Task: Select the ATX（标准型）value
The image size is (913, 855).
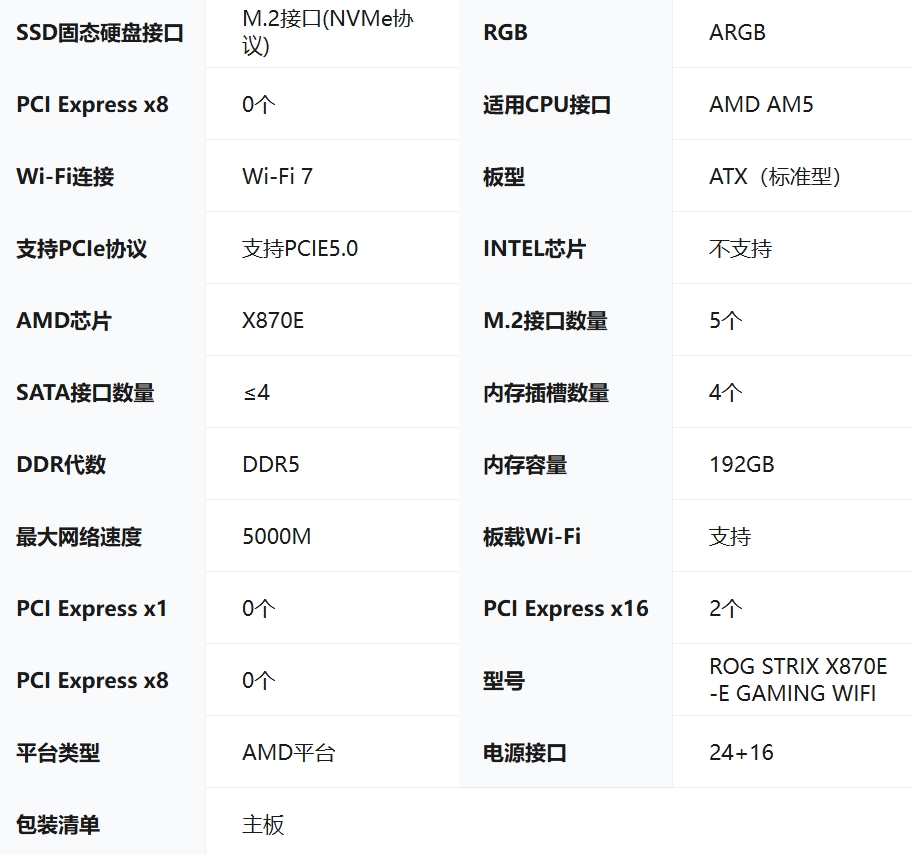Action: coord(775,176)
